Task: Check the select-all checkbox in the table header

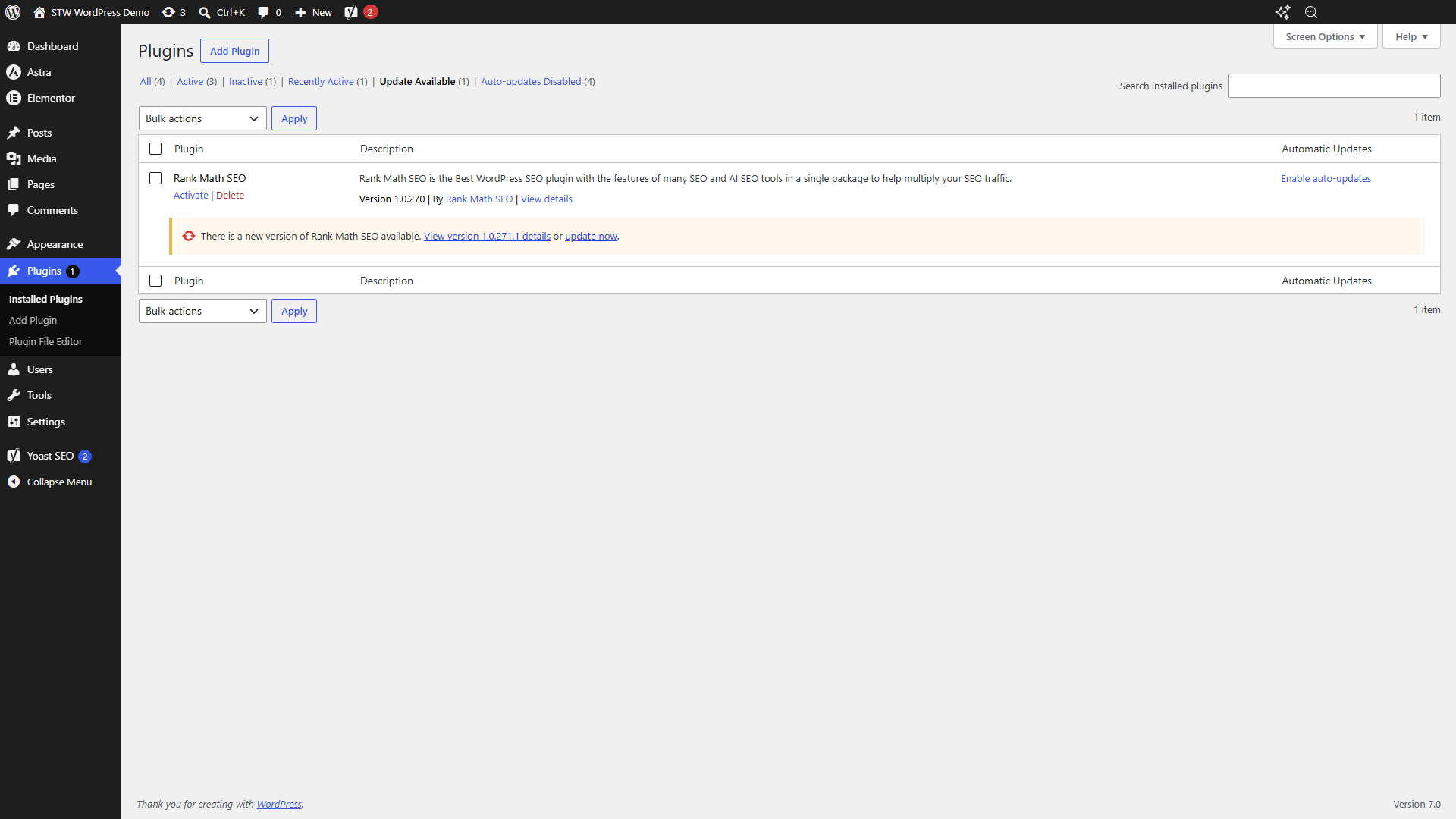Action: [155, 149]
